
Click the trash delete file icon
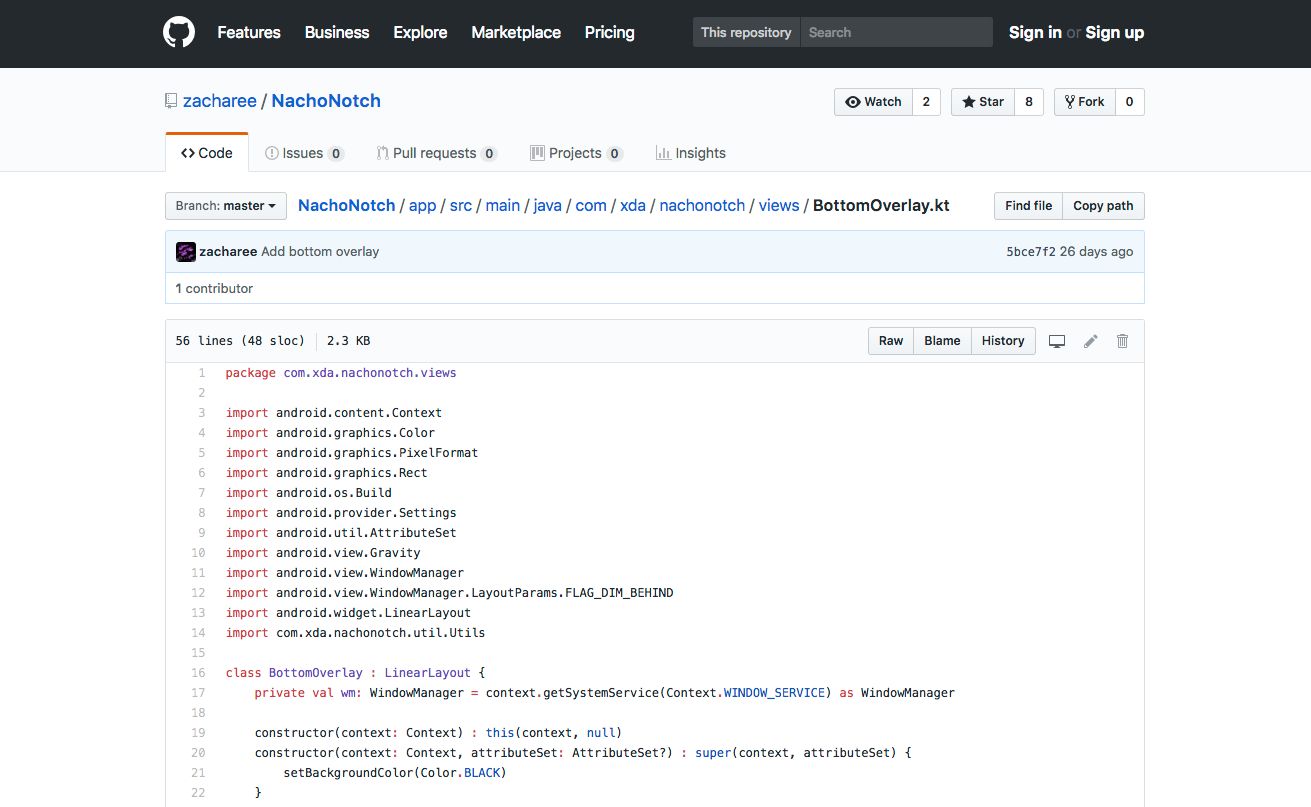point(1122,341)
